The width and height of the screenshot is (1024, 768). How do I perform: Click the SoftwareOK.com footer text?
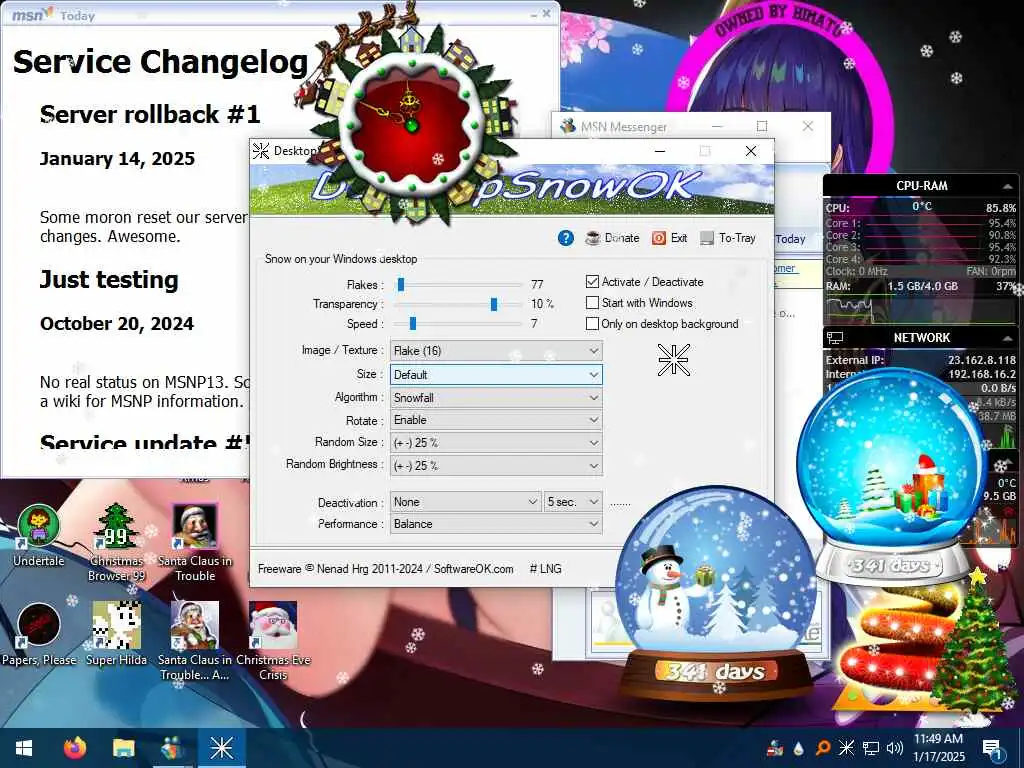click(x=473, y=569)
